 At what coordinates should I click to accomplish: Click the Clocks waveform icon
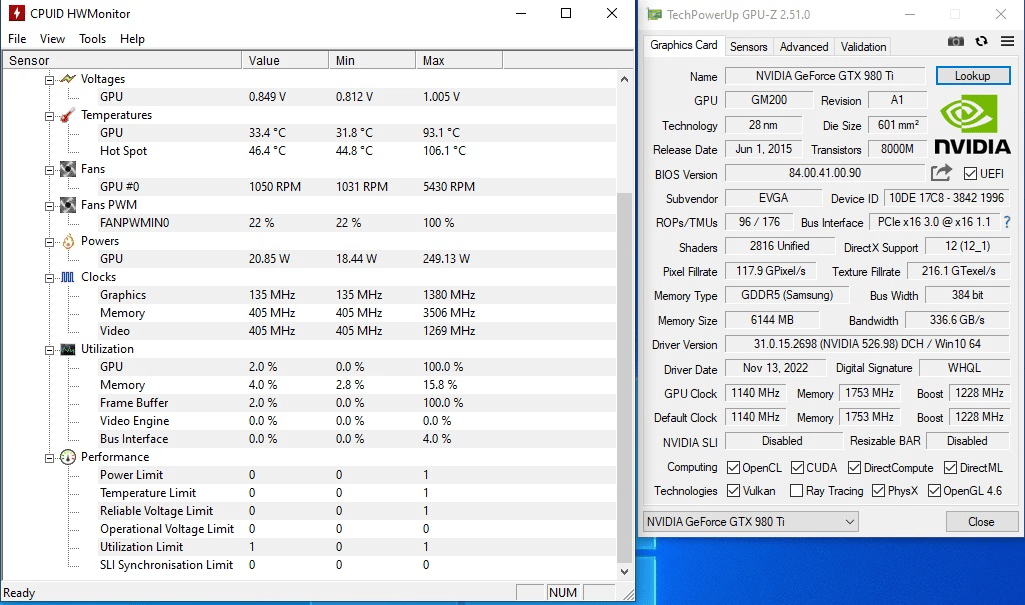point(67,277)
